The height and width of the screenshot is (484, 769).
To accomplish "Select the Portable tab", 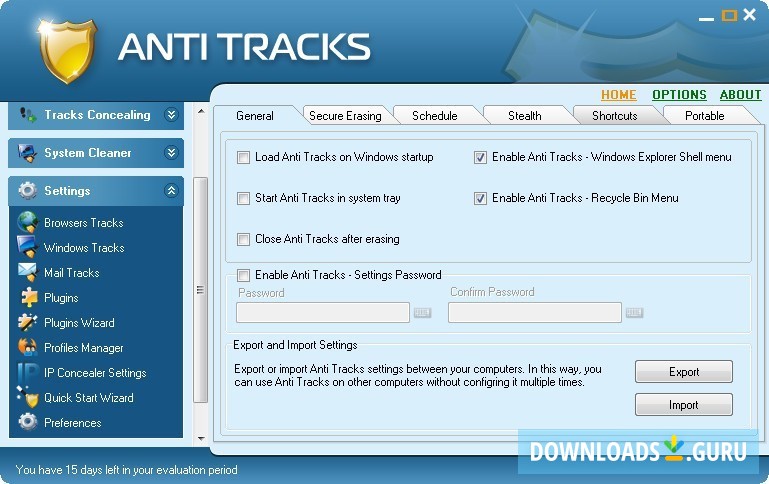I will click(705, 116).
